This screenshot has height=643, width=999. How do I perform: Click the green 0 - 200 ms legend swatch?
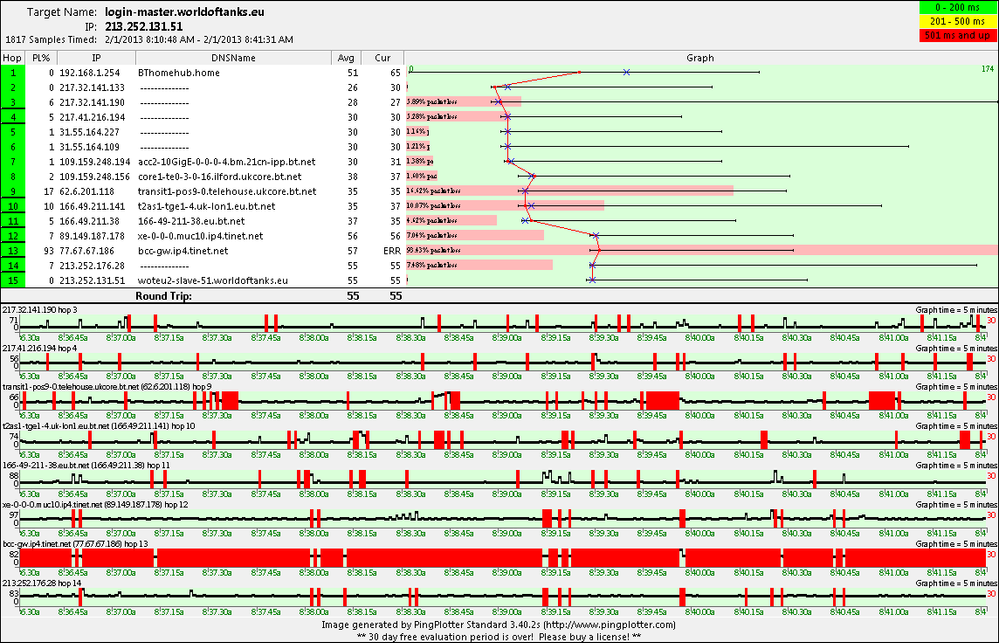coord(957,8)
